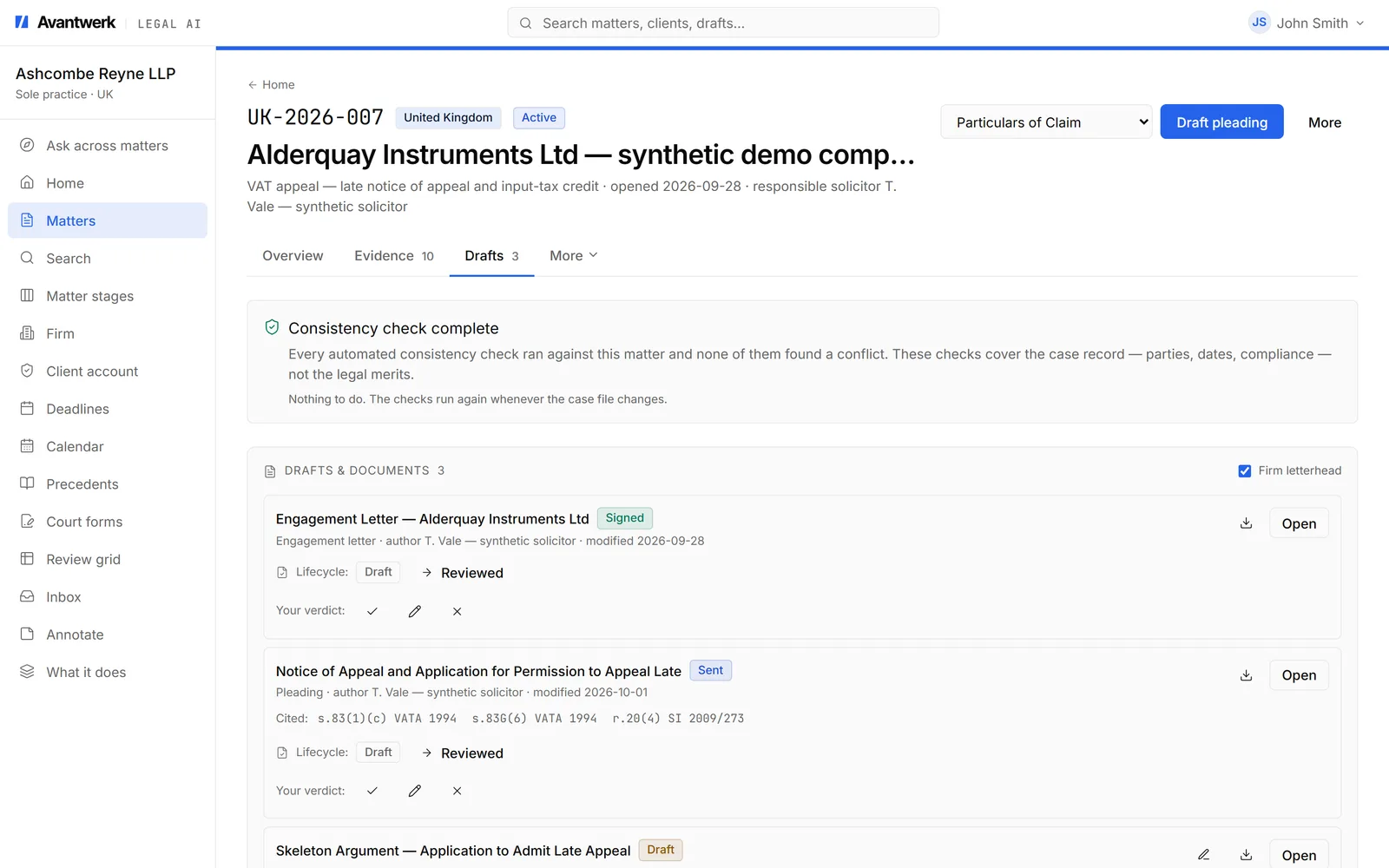The image size is (1389, 868).
Task: Open Precedents library
Action: point(108,484)
